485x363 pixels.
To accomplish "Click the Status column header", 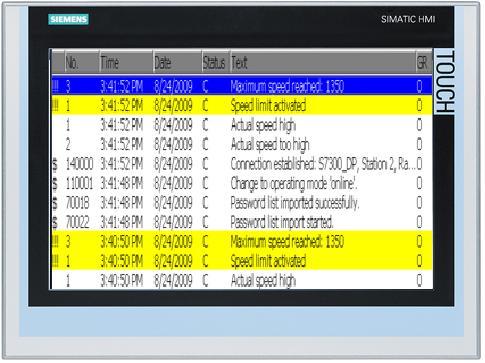I will coord(216,62).
